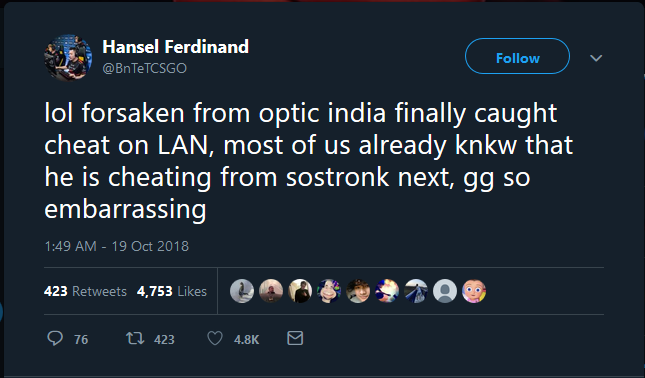Image resolution: width=645 pixels, height=378 pixels.
Task: Open the Hansel Ferdinand display name
Action: tap(175, 46)
